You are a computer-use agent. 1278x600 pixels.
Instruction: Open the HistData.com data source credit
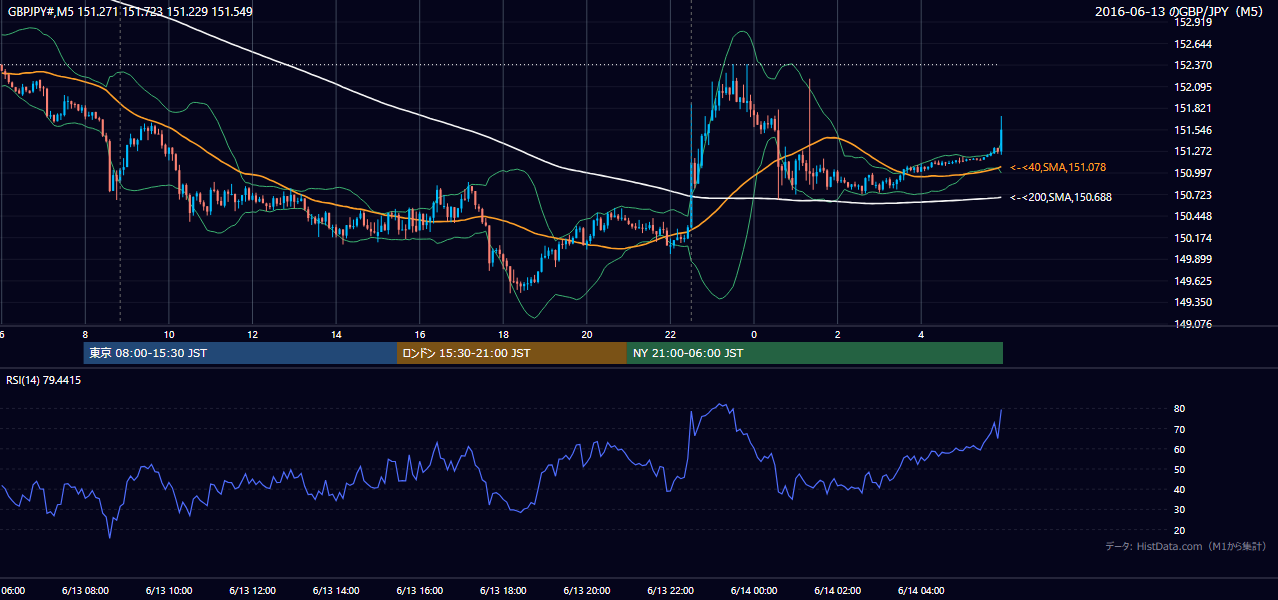pyautogui.click(x=1185, y=546)
